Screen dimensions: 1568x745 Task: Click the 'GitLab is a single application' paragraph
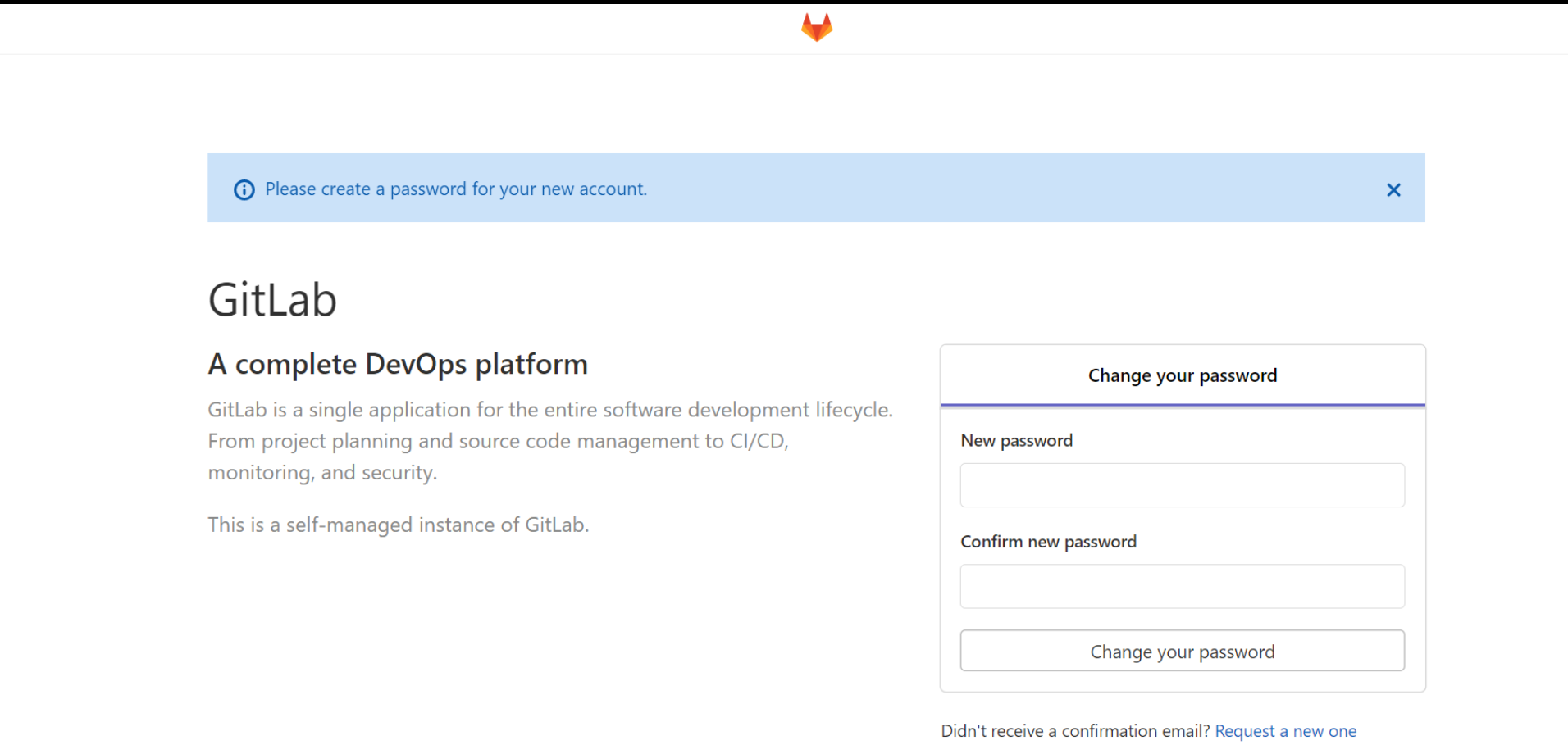[x=550, y=441]
